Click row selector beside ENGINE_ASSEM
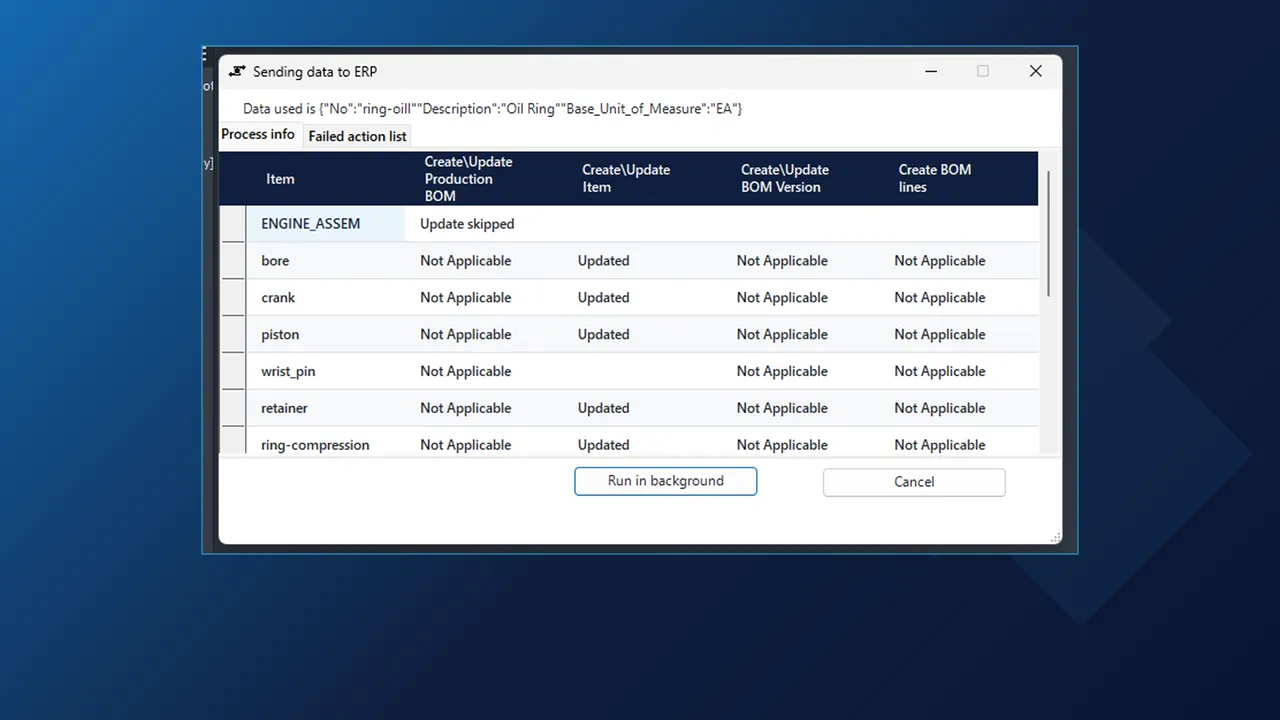Image resolution: width=1280 pixels, height=720 pixels. pyautogui.click(x=232, y=224)
